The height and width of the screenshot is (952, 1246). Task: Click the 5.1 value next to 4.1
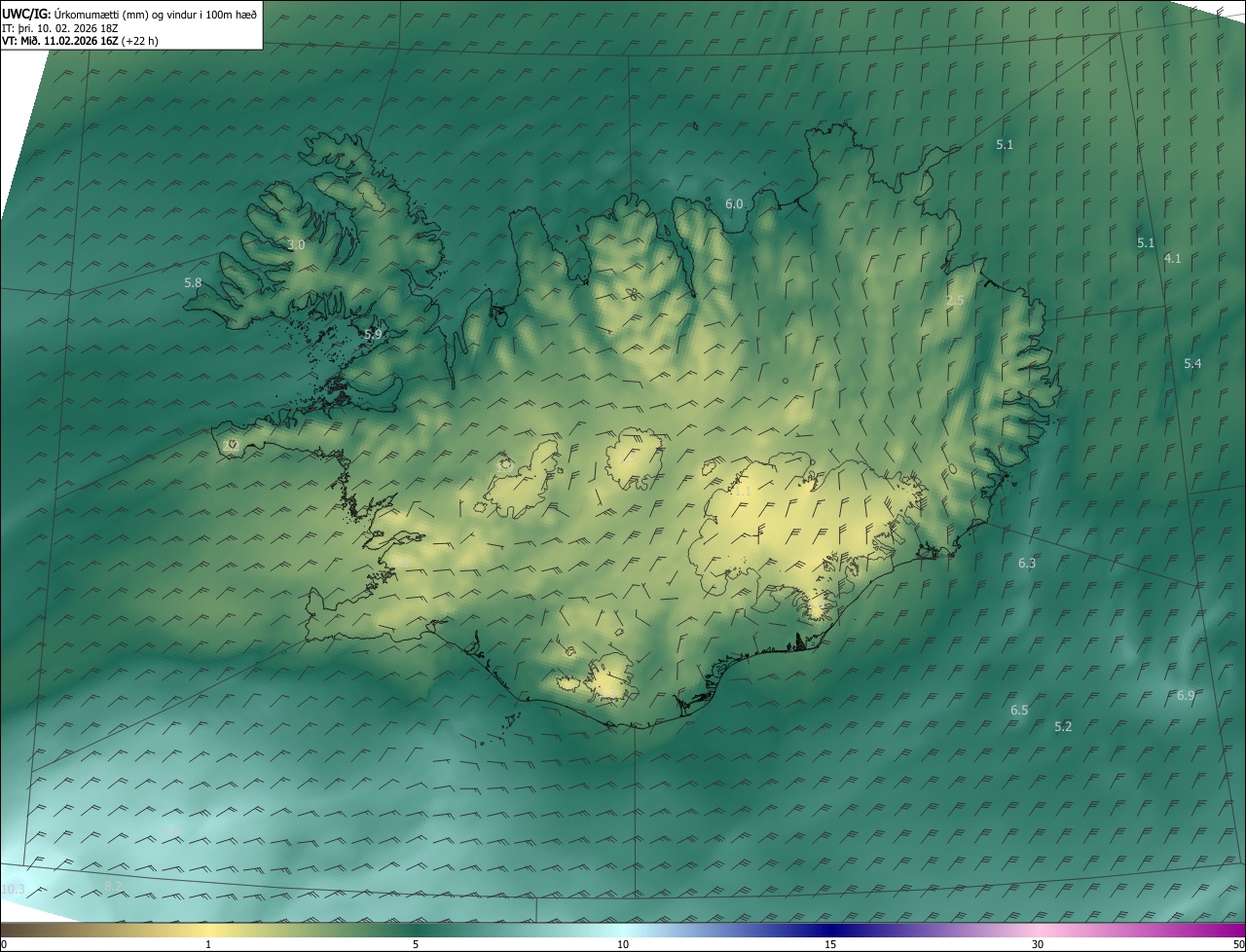tap(1146, 242)
